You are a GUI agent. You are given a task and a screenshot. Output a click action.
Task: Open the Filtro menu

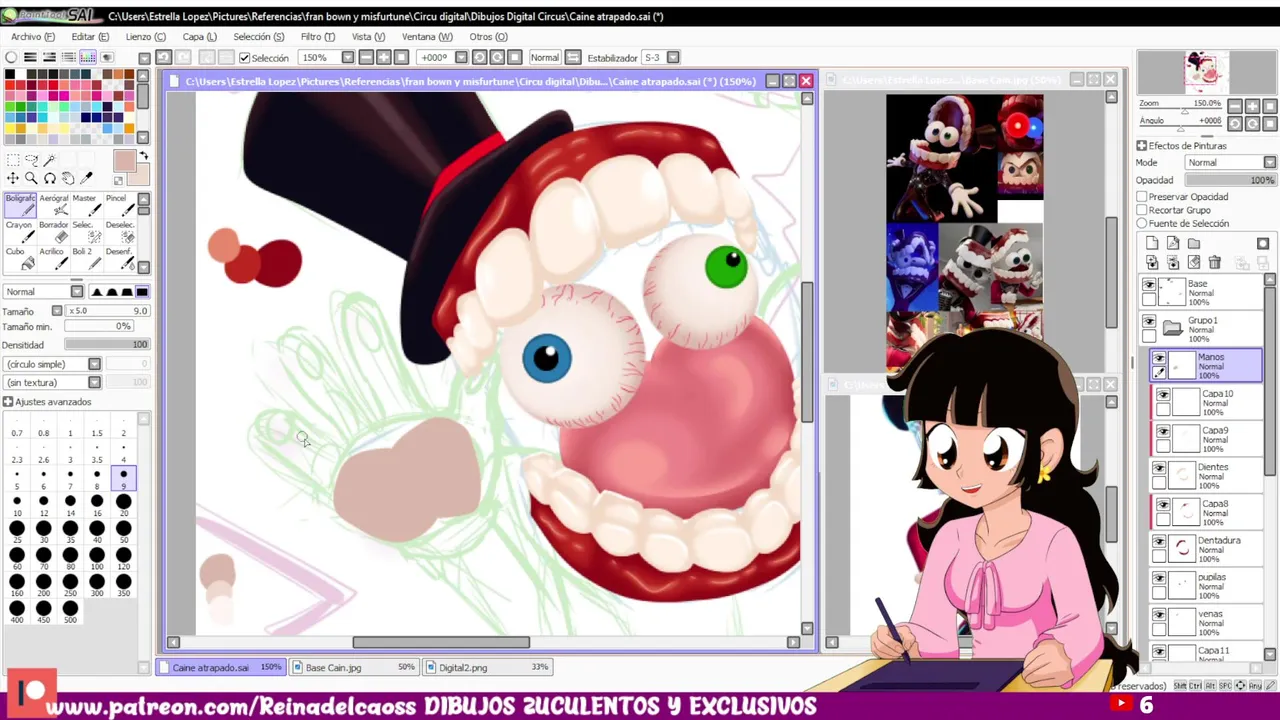(318, 37)
